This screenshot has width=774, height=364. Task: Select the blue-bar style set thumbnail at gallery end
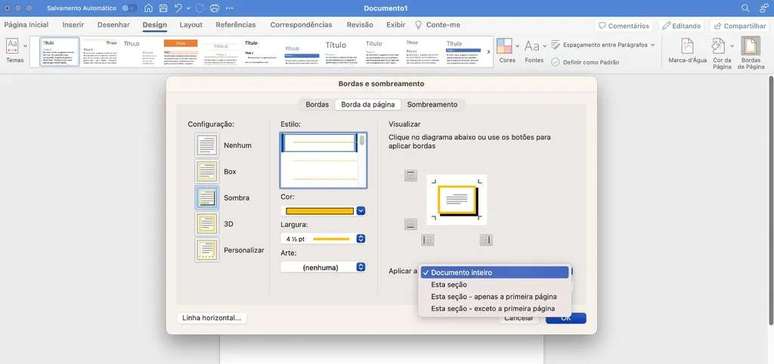[x=464, y=51]
